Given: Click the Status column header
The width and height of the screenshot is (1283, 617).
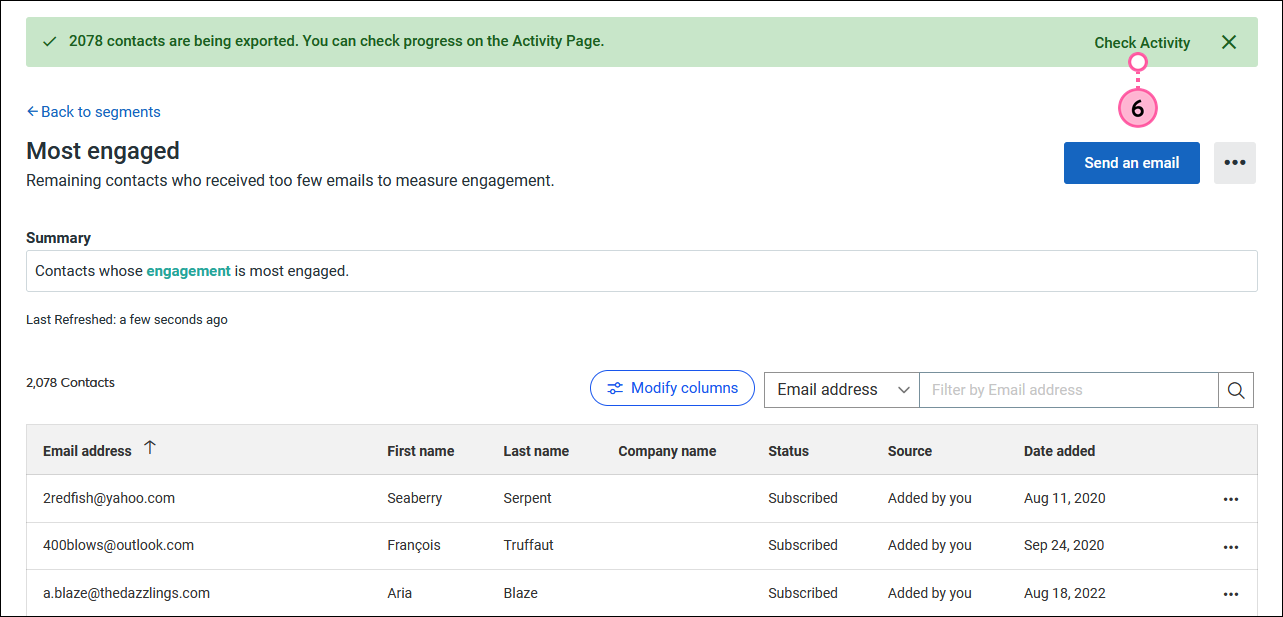Looking at the screenshot, I should 788,451.
